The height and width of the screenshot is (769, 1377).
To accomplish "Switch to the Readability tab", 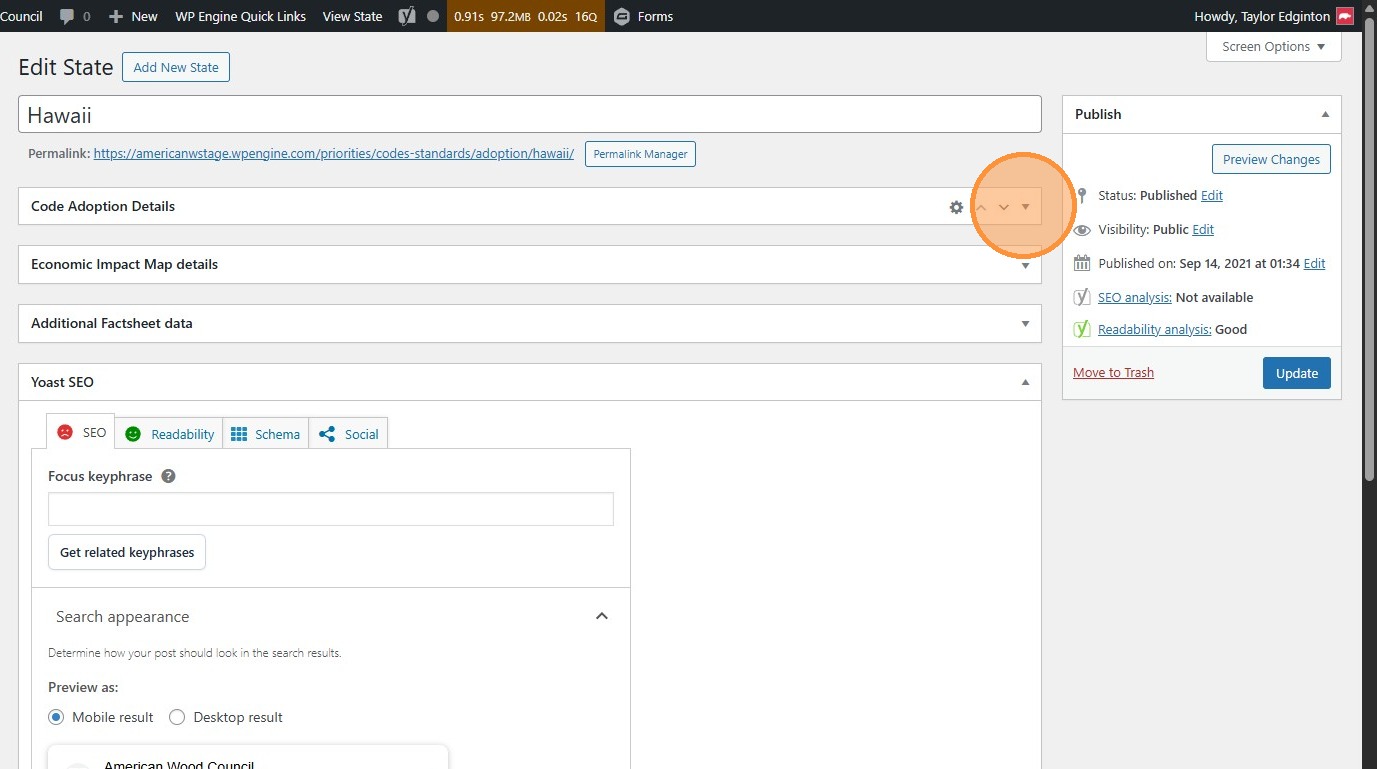I will coord(169,434).
